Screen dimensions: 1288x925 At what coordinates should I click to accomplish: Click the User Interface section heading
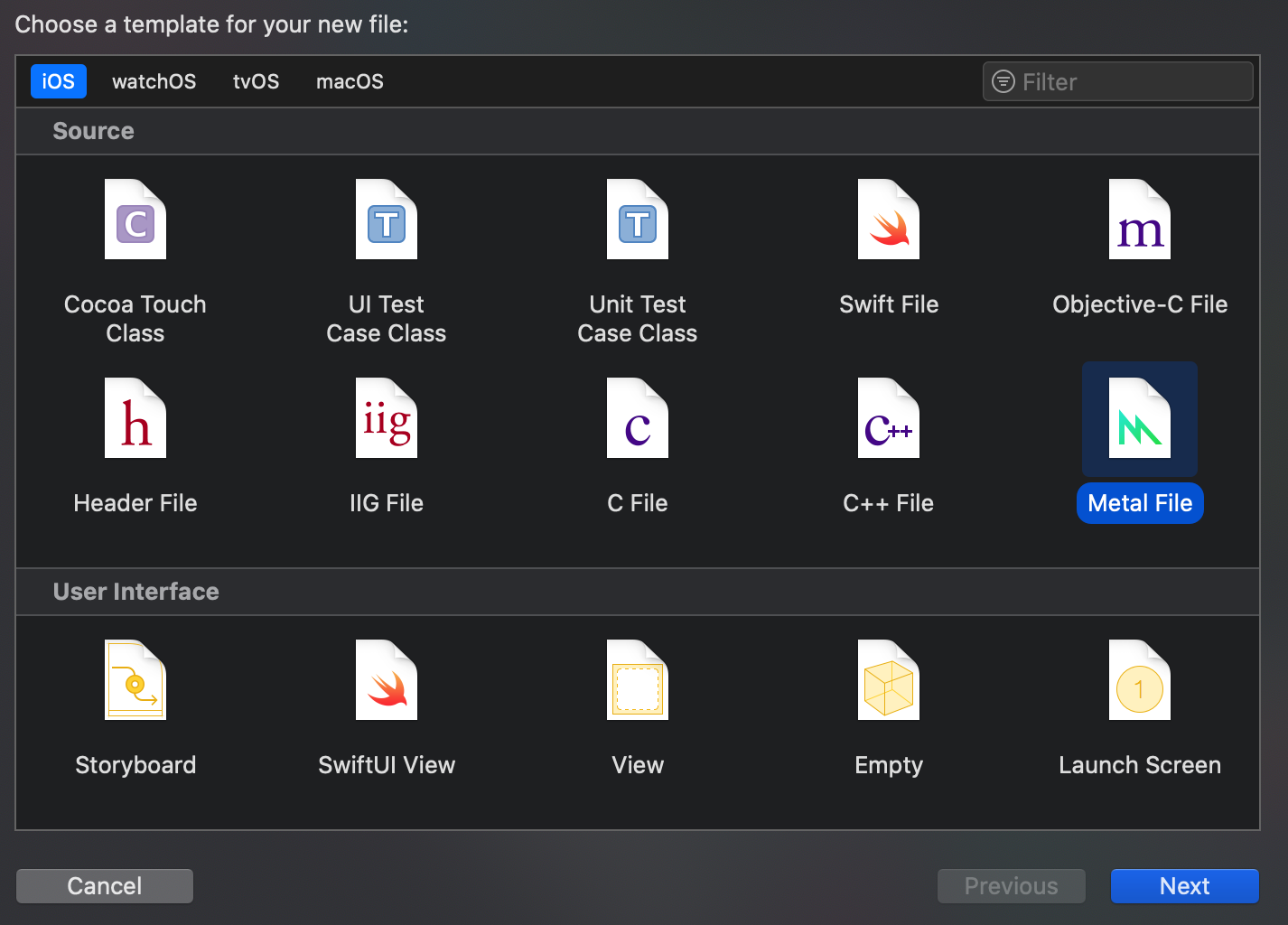(x=136, y=592)
